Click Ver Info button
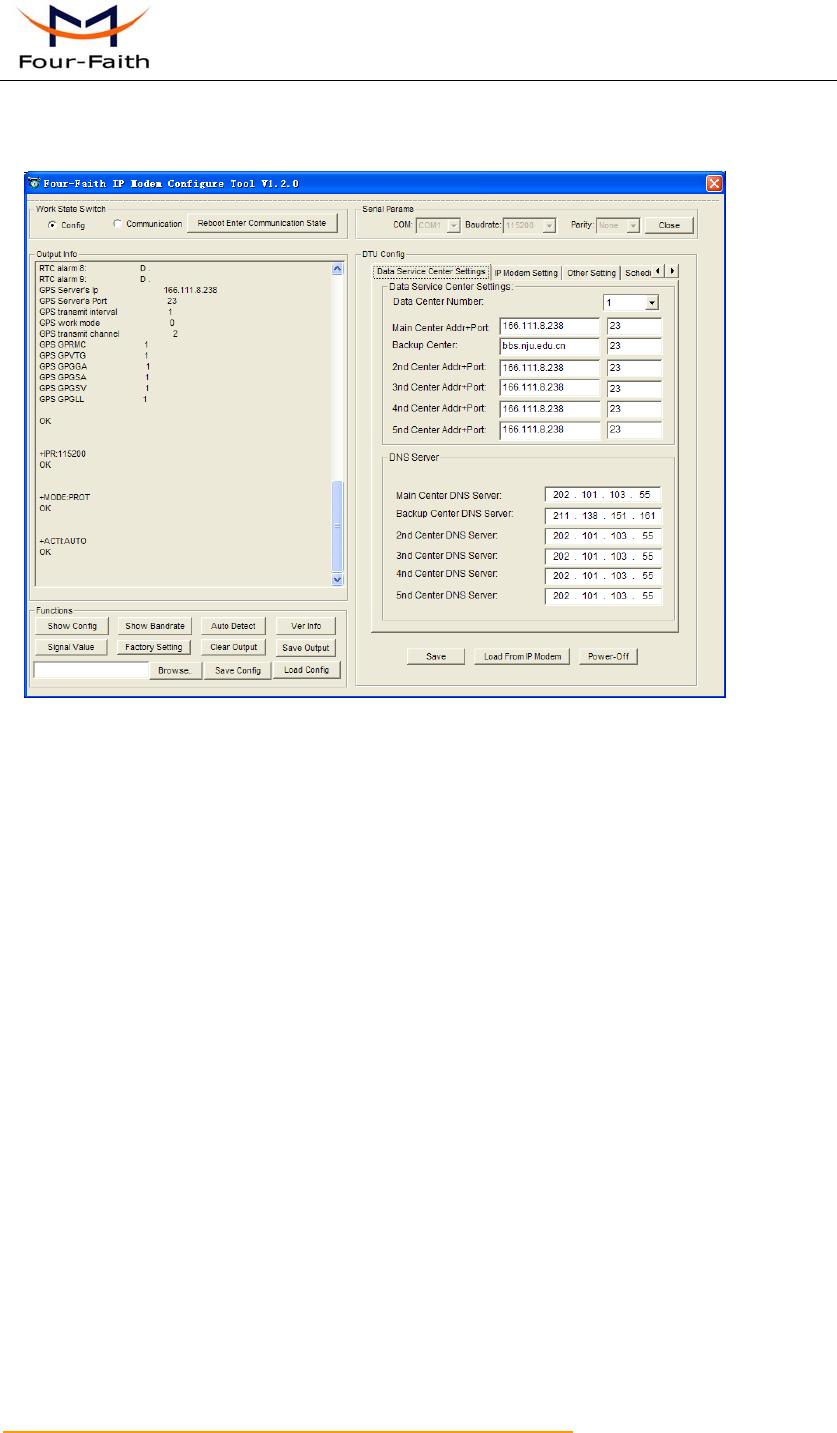 click(306, 626)
